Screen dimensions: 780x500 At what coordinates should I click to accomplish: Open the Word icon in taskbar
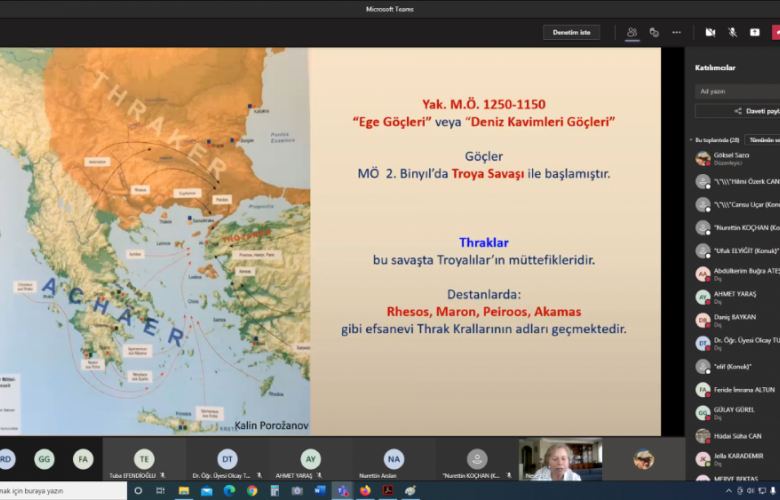[320, 491]
